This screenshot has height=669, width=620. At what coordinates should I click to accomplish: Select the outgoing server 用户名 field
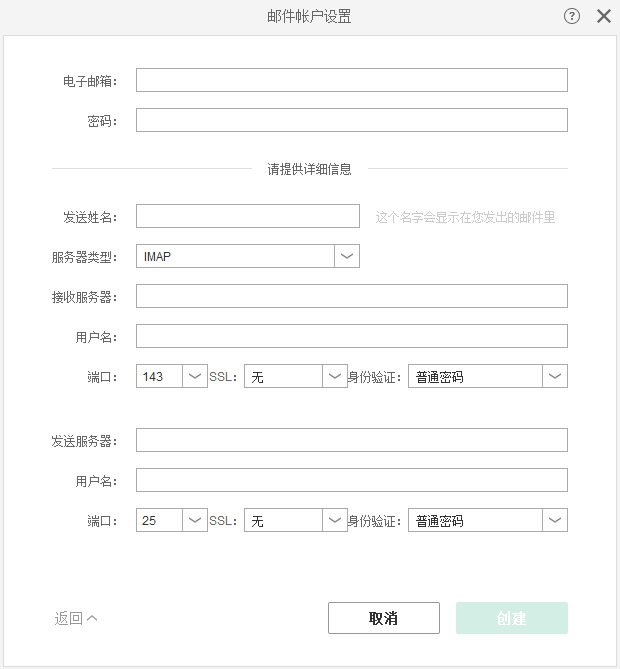coord(352,480)
